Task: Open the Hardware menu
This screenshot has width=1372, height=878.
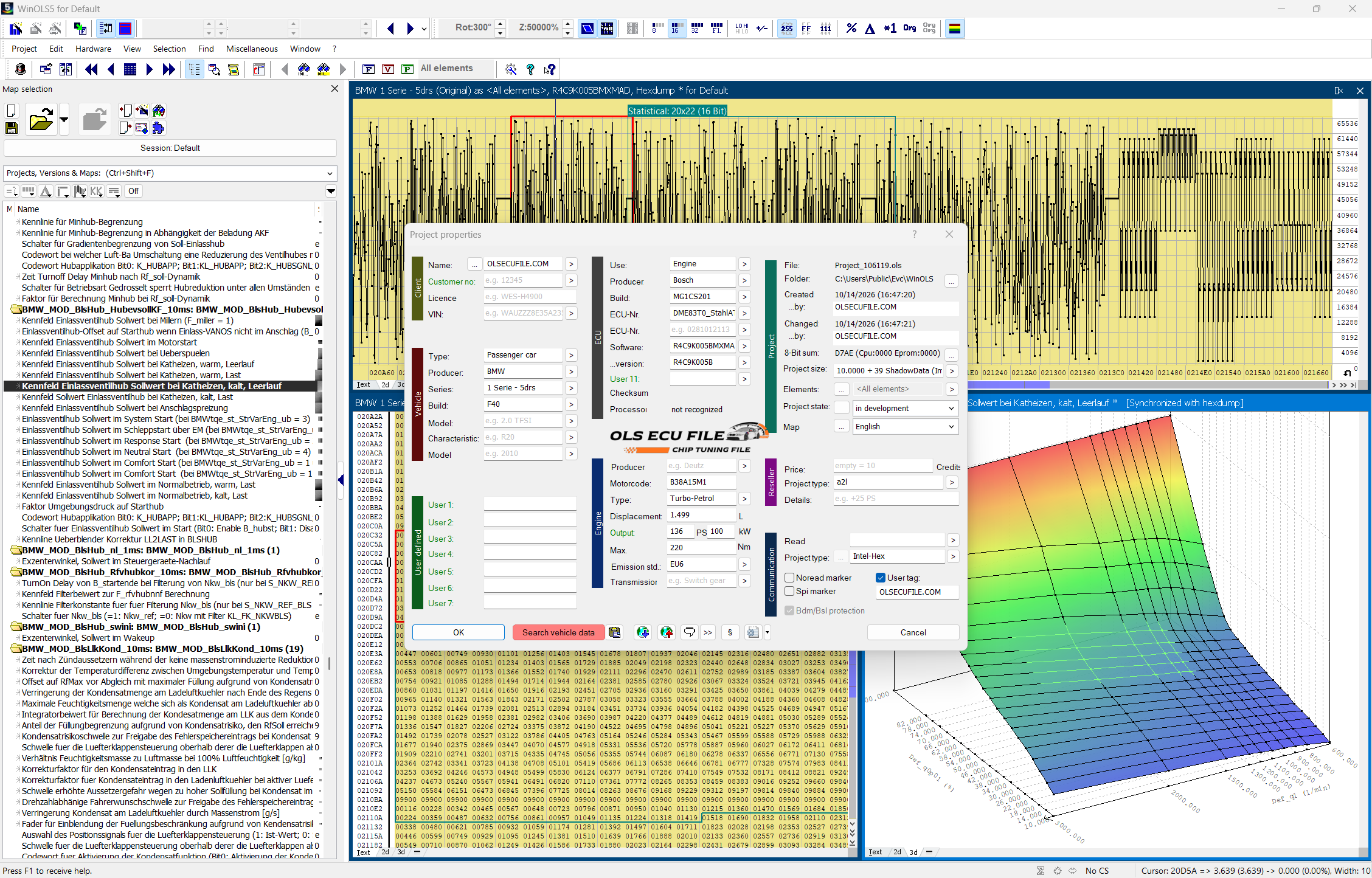Action: pyautogui.click(x=93, y=49)
